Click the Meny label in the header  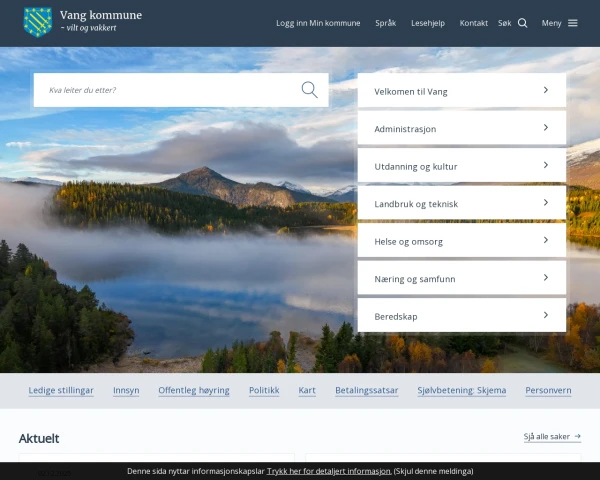tap(551, 23)
